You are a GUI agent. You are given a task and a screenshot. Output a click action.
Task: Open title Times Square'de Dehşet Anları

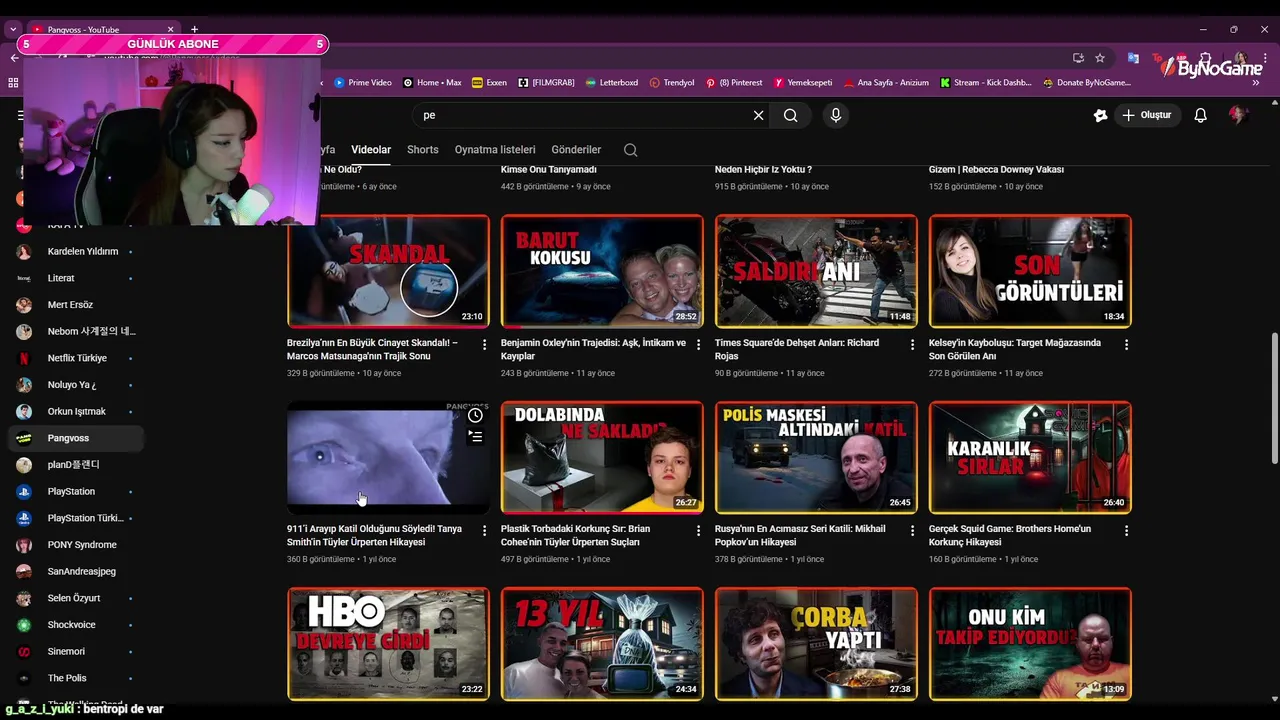pos(797,349)
